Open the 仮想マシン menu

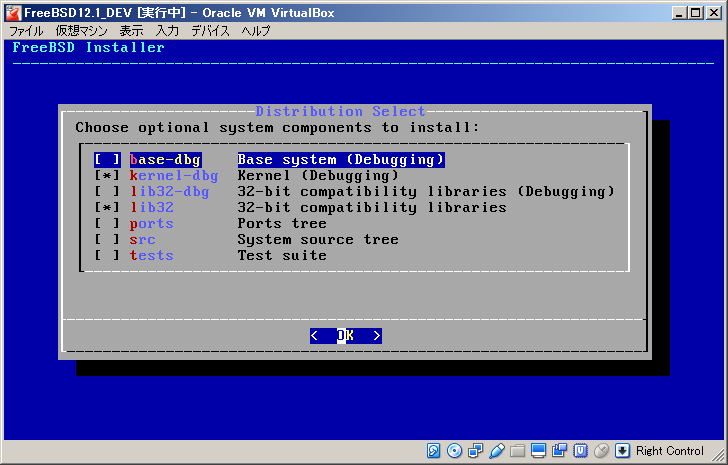point(82,31)
